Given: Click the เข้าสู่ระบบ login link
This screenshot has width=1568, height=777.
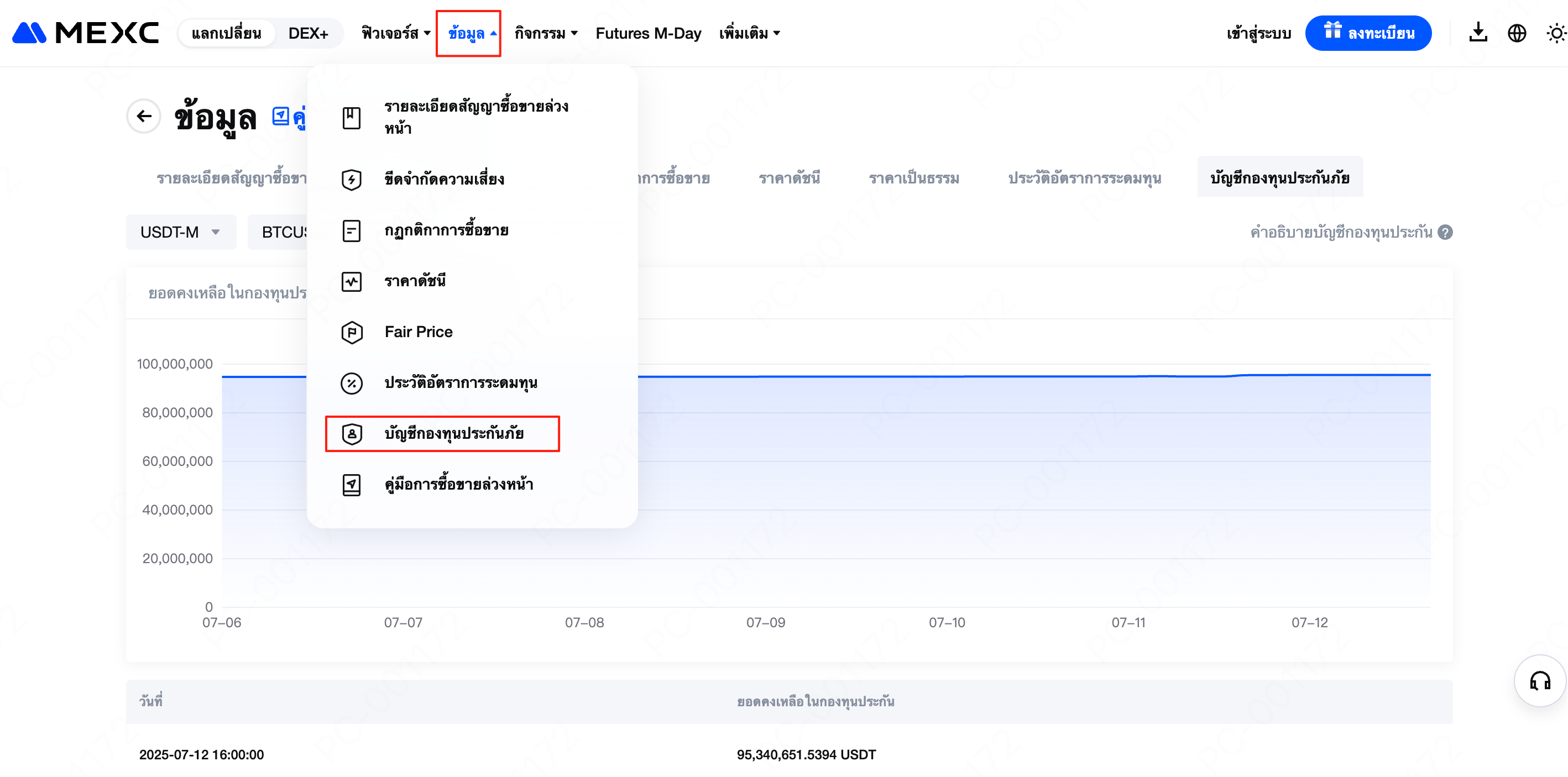Looking at the screenshot, I should tap(1258, 33).
